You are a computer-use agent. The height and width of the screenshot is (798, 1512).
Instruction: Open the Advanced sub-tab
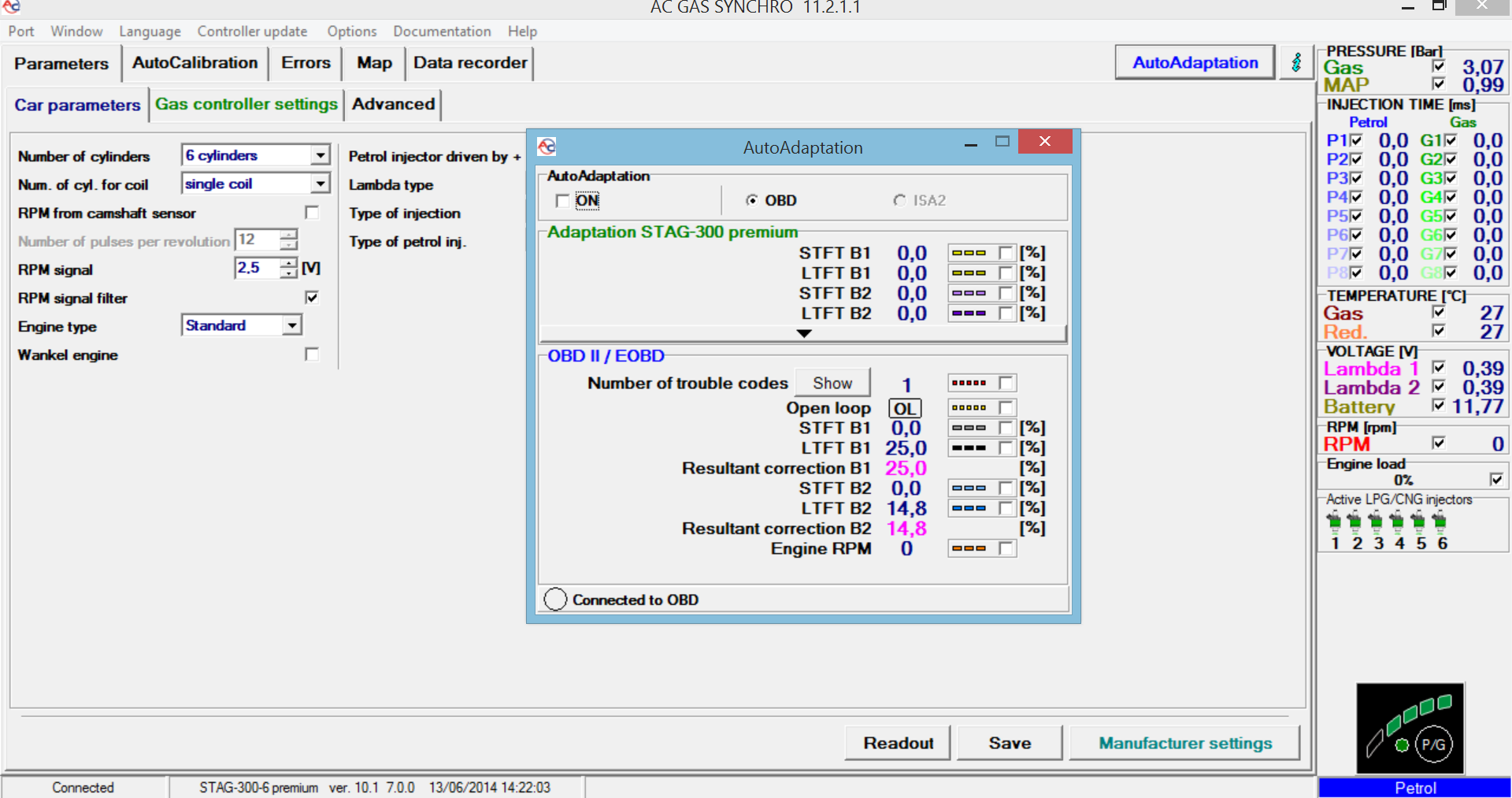pyautogui.click(x=393, y=104)
